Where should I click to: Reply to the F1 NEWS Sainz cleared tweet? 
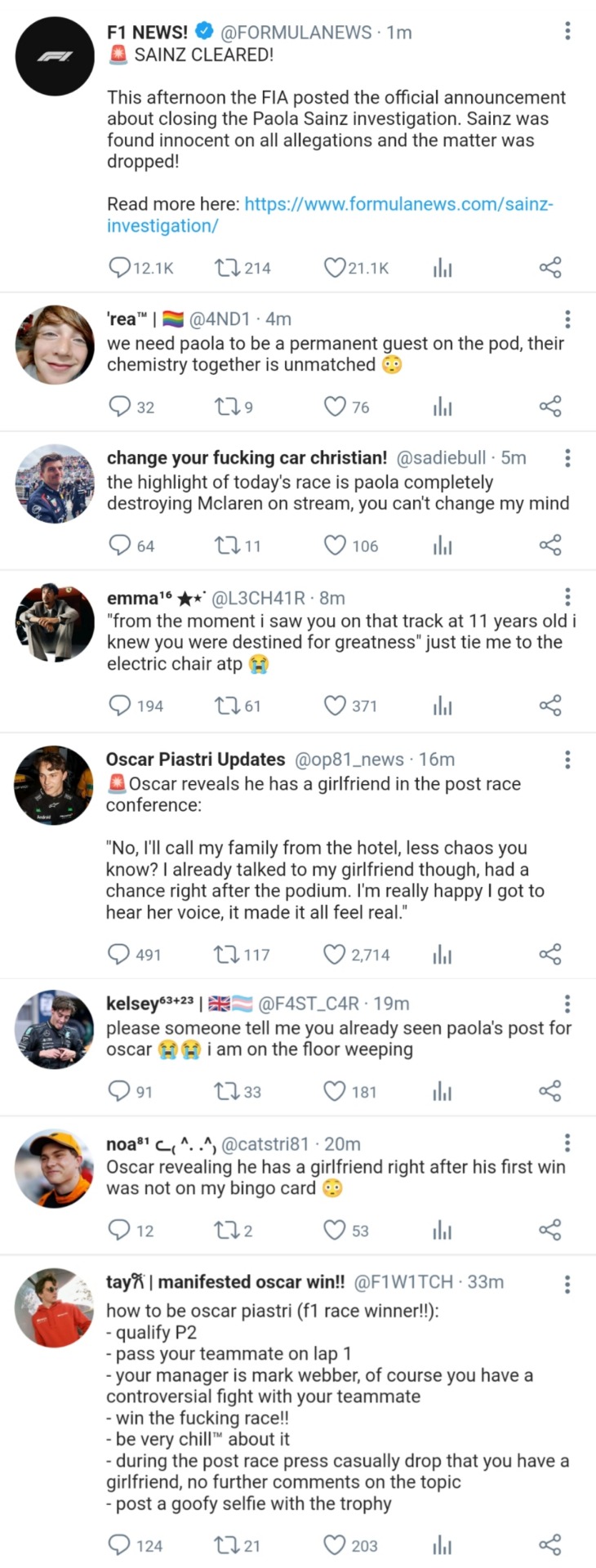tap(120, 268)
